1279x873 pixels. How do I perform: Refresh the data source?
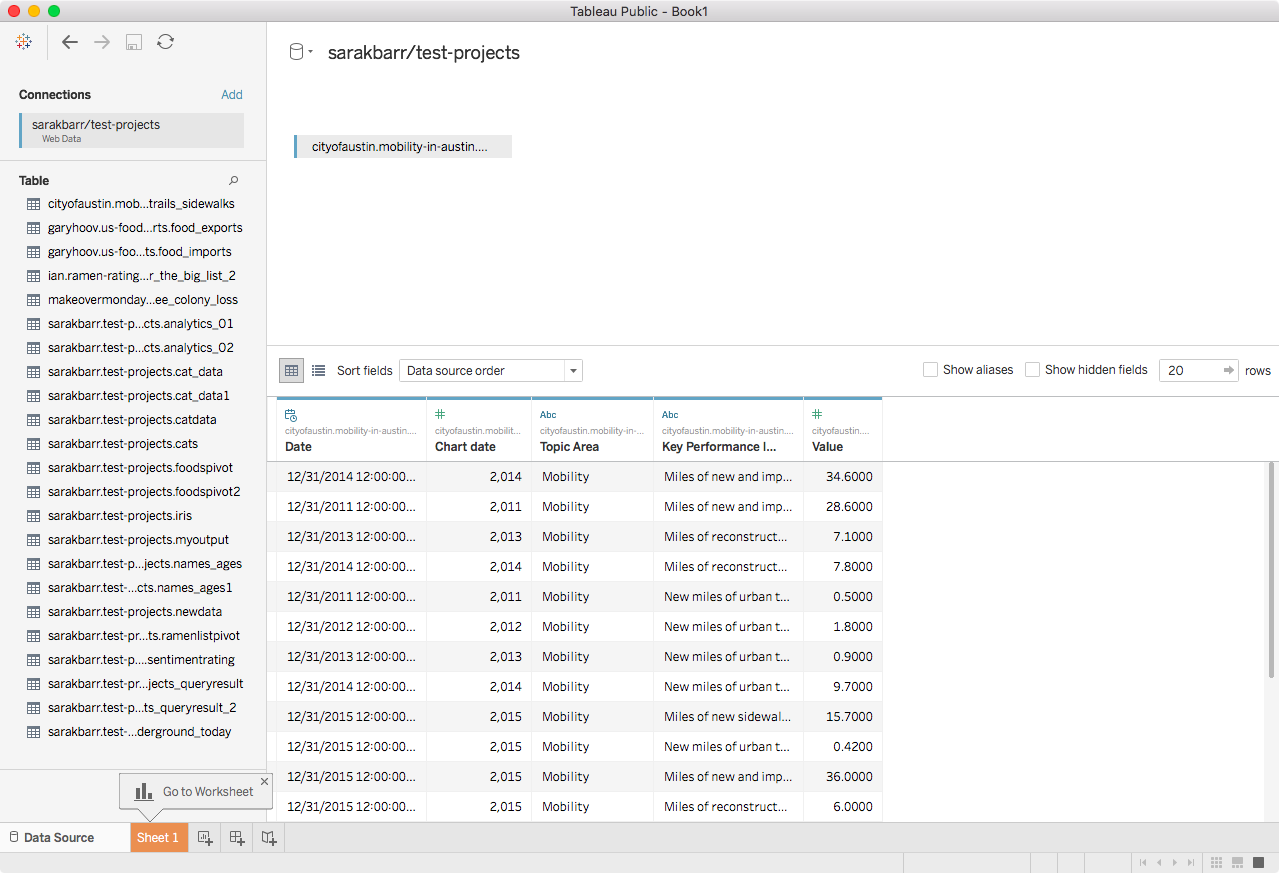pos(166,42)
